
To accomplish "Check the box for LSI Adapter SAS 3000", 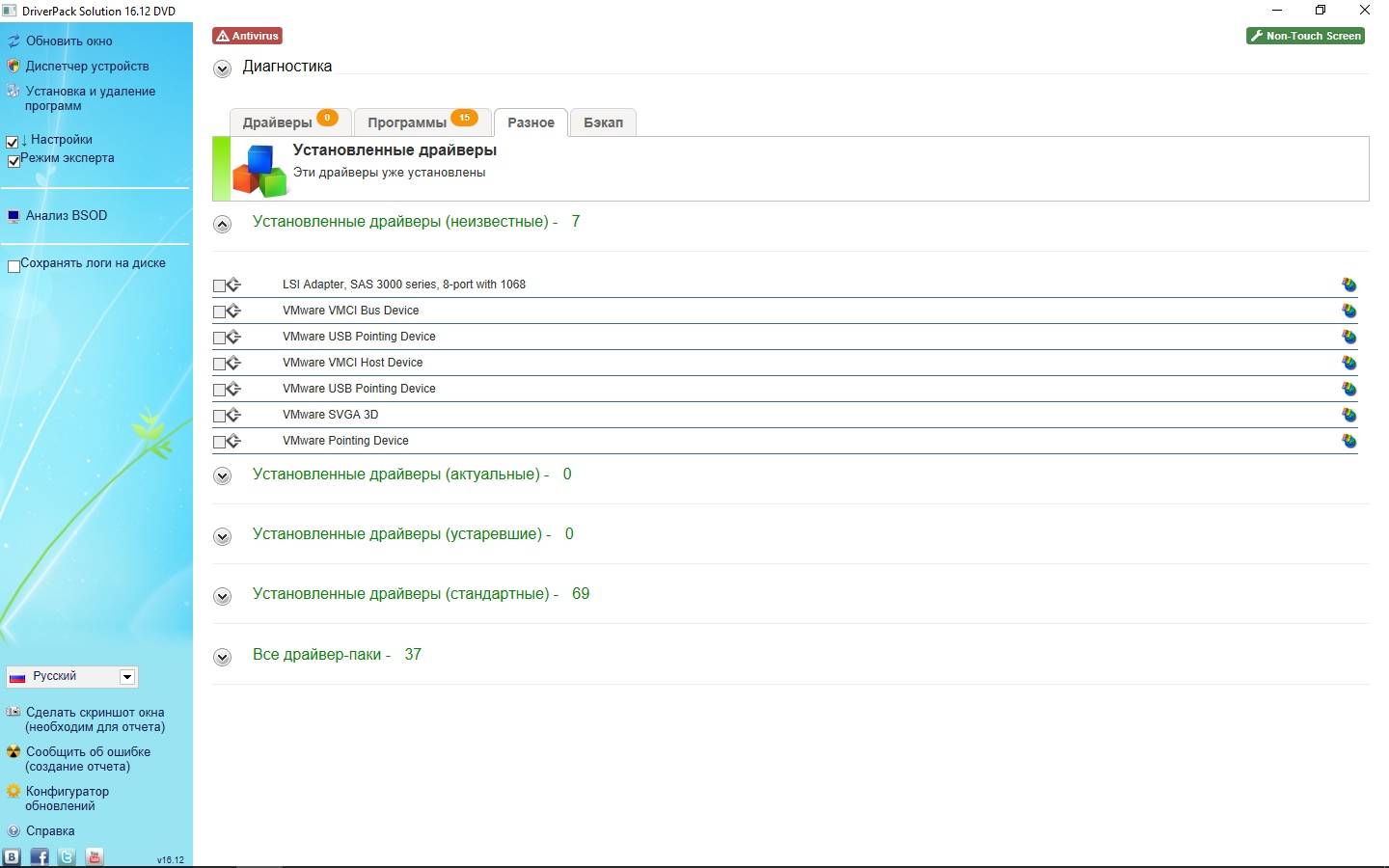I will point(219,285).
